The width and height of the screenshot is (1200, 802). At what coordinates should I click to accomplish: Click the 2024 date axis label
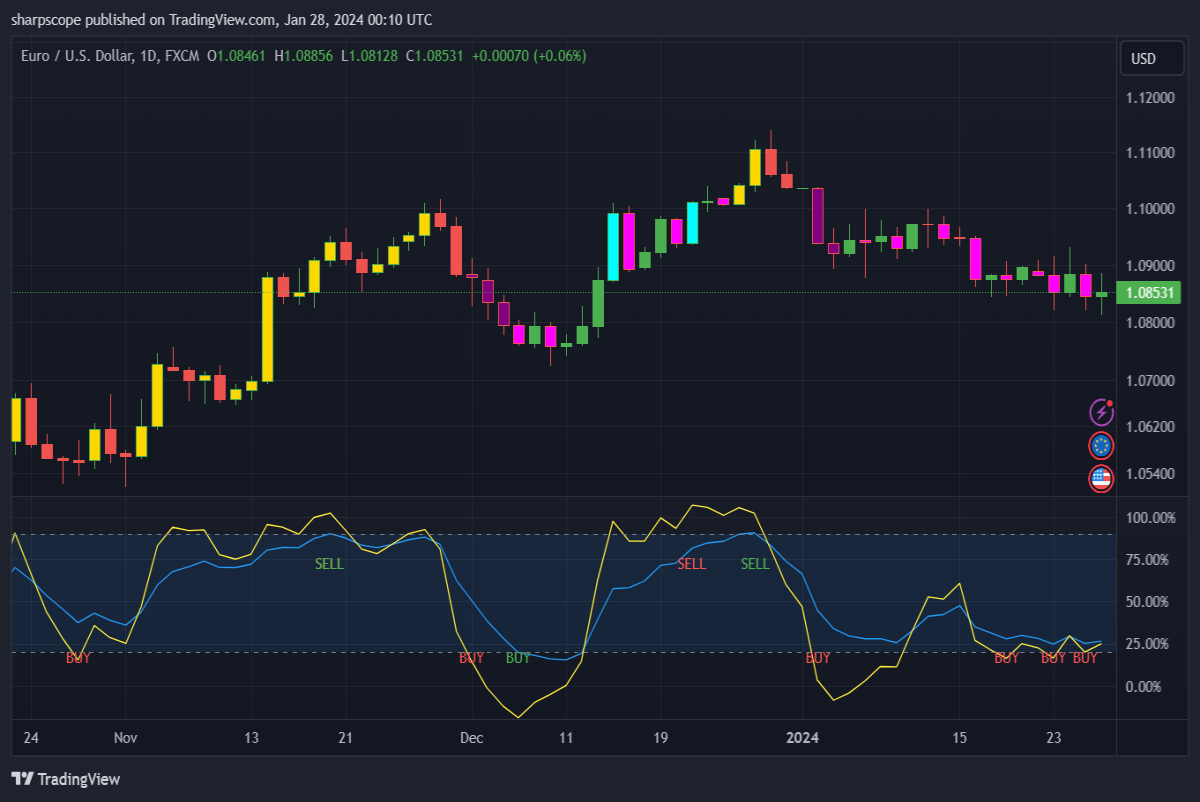[802, 738]
